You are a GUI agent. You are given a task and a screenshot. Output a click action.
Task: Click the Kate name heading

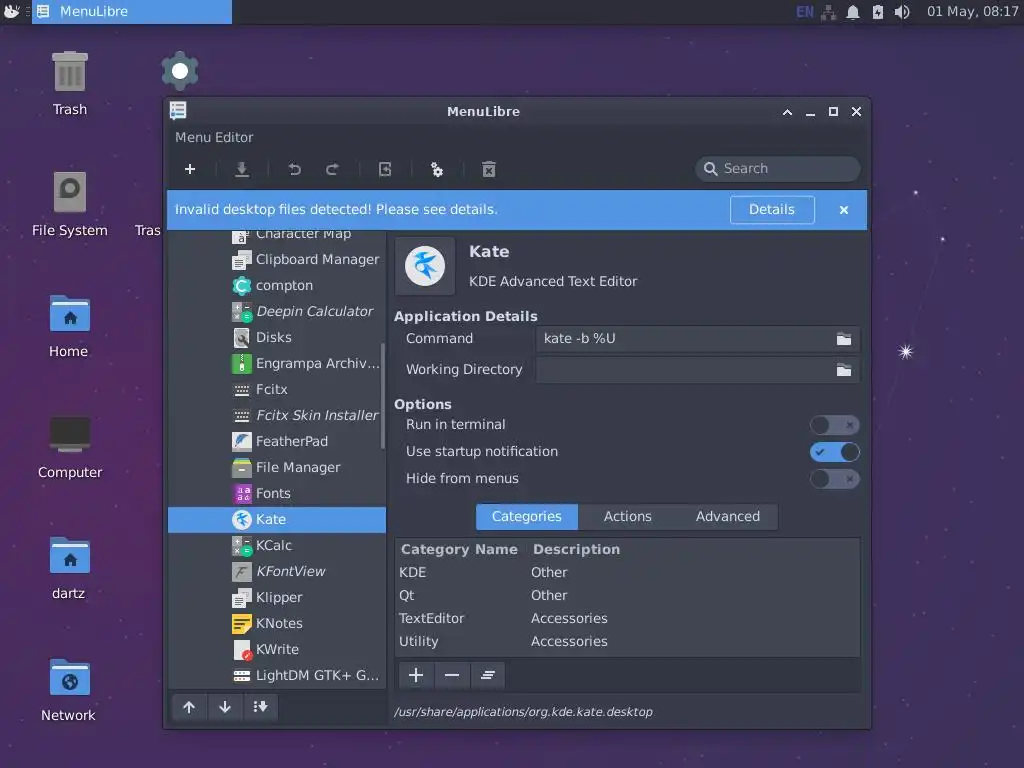pyautogui.click(x=489, y=252)
